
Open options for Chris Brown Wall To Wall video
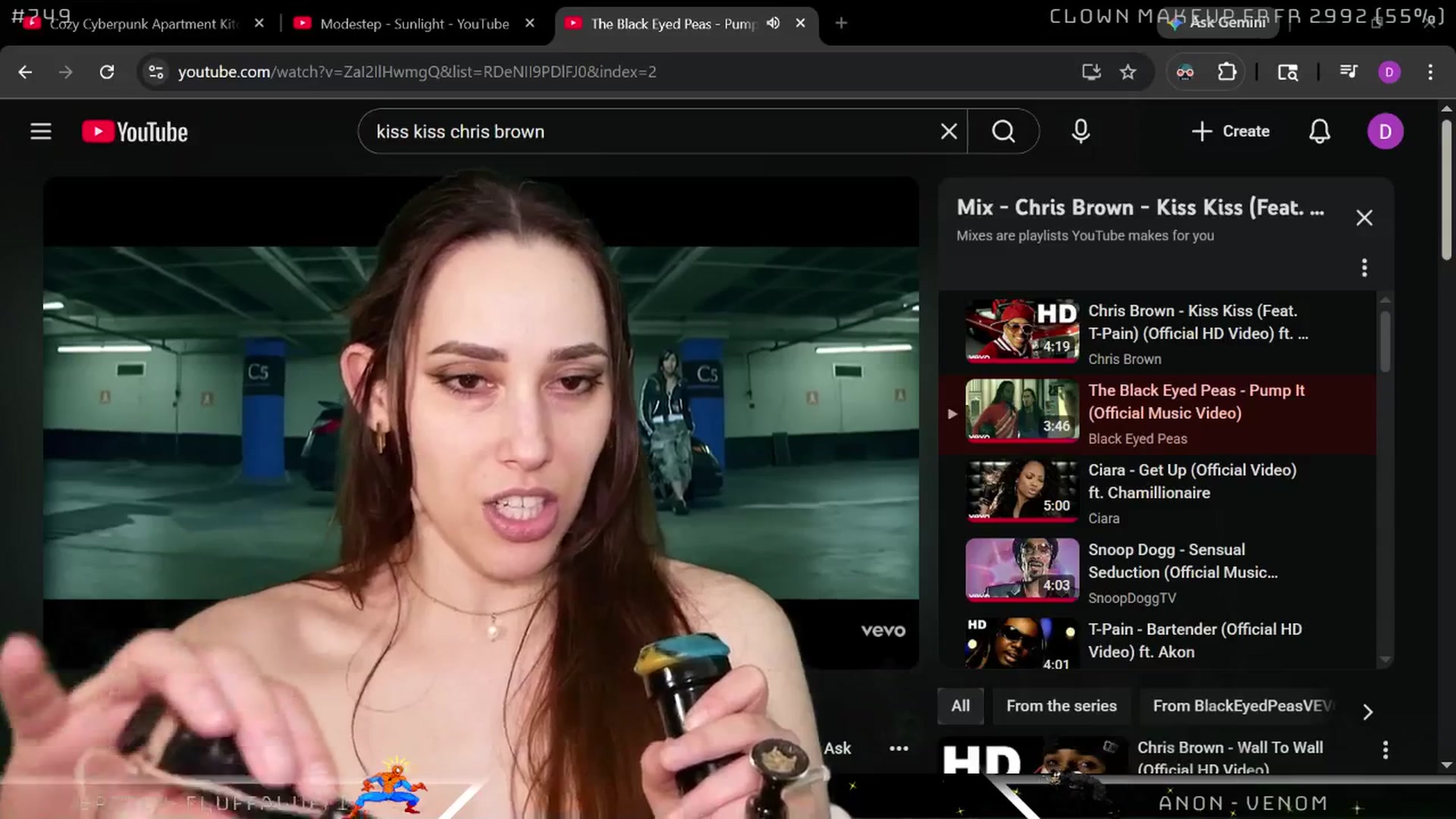(x=1385, y=750)
